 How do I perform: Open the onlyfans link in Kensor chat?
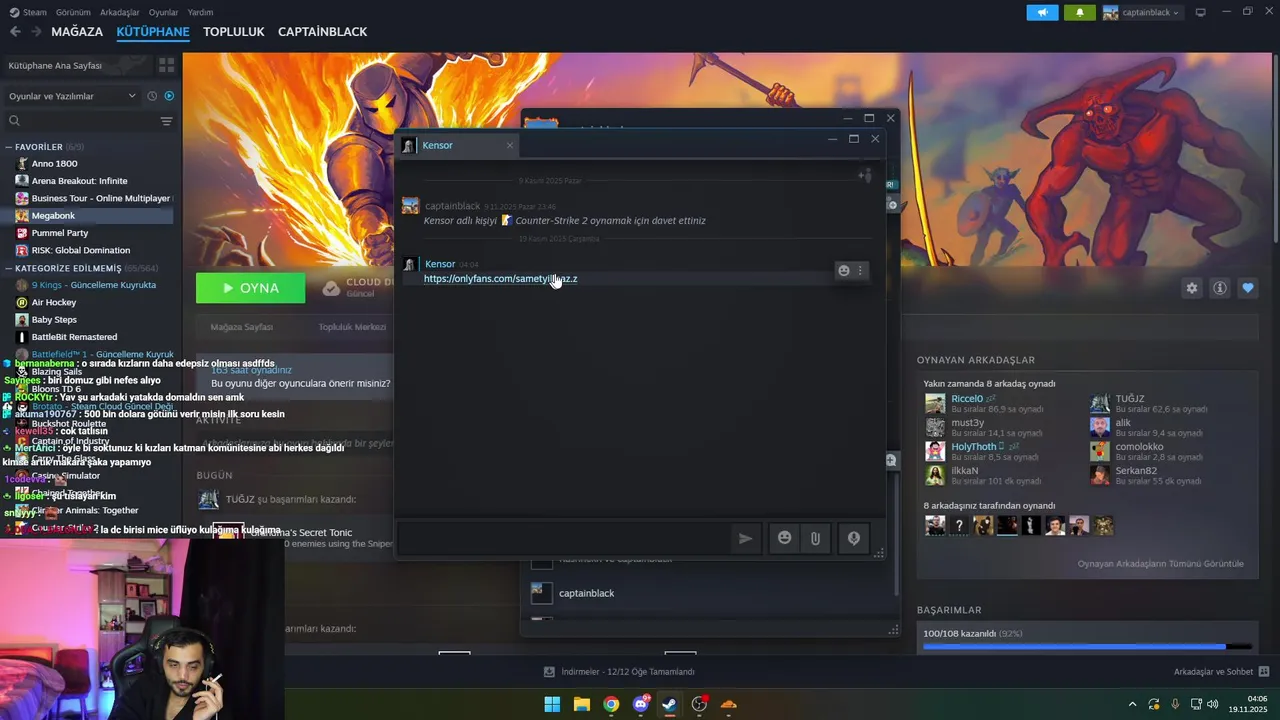point(500,279)
